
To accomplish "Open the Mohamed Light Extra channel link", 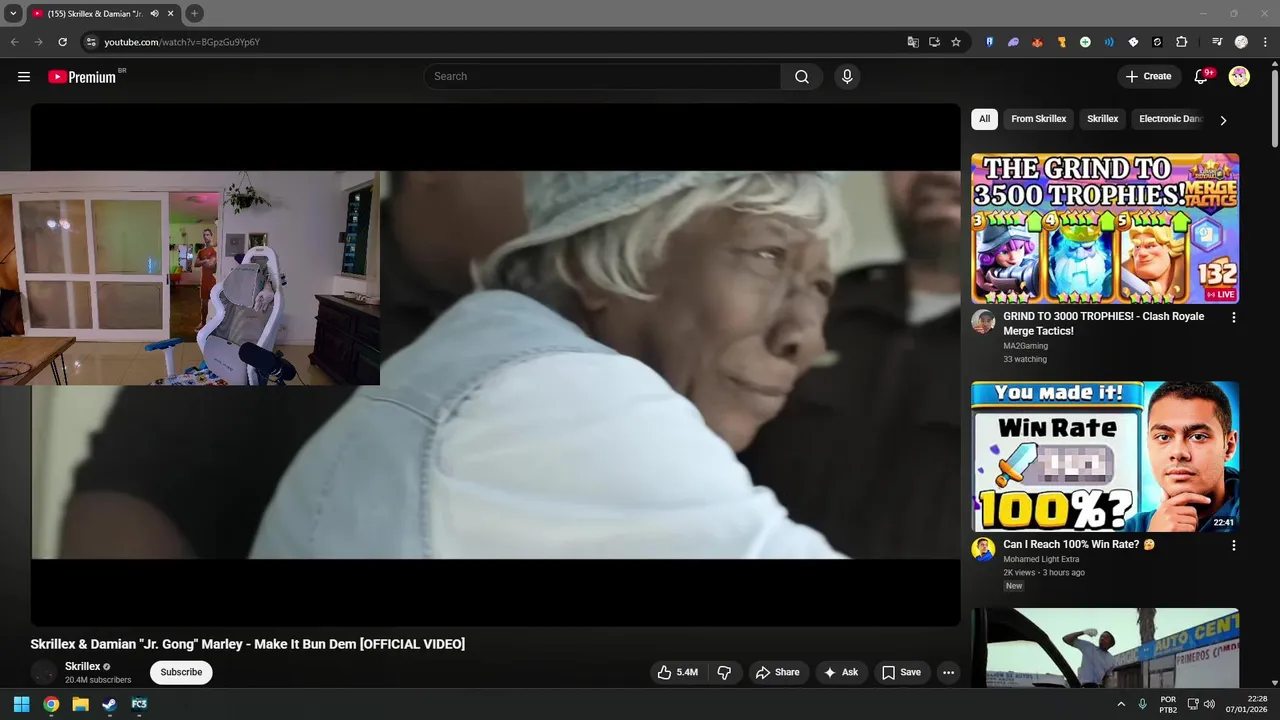I will pos(1041,559).
